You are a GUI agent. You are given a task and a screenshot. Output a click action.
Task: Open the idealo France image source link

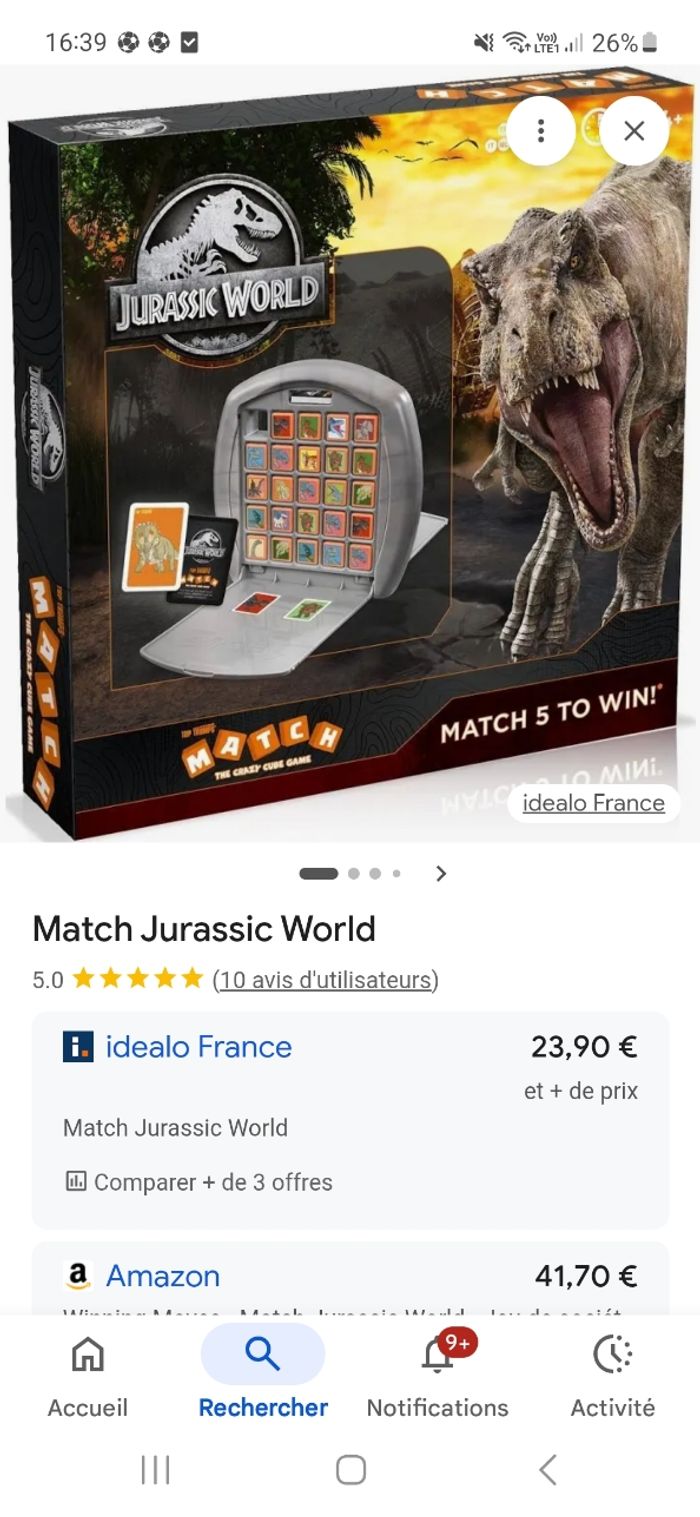(x=593, y=803)
